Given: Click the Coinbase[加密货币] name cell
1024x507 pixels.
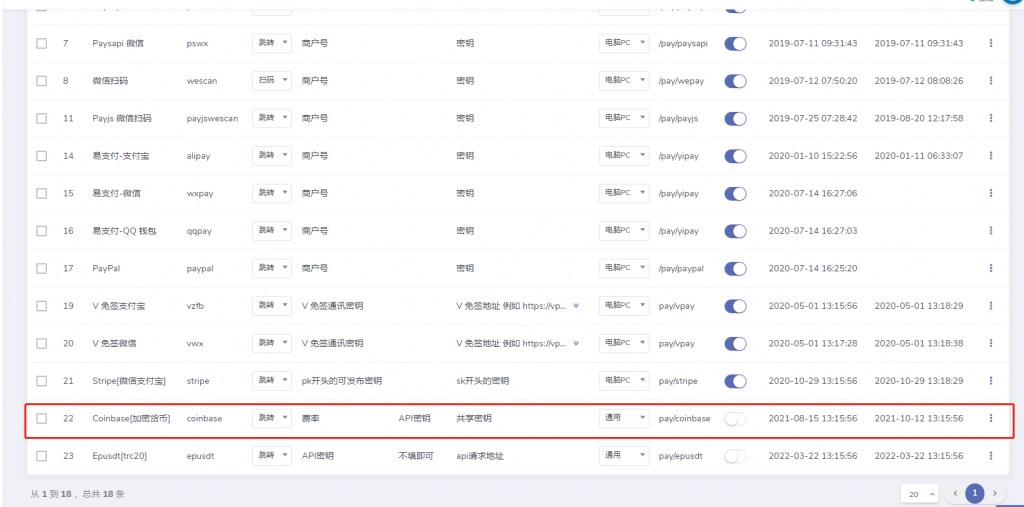Looking at the screenshot, I should pos(131,418).
